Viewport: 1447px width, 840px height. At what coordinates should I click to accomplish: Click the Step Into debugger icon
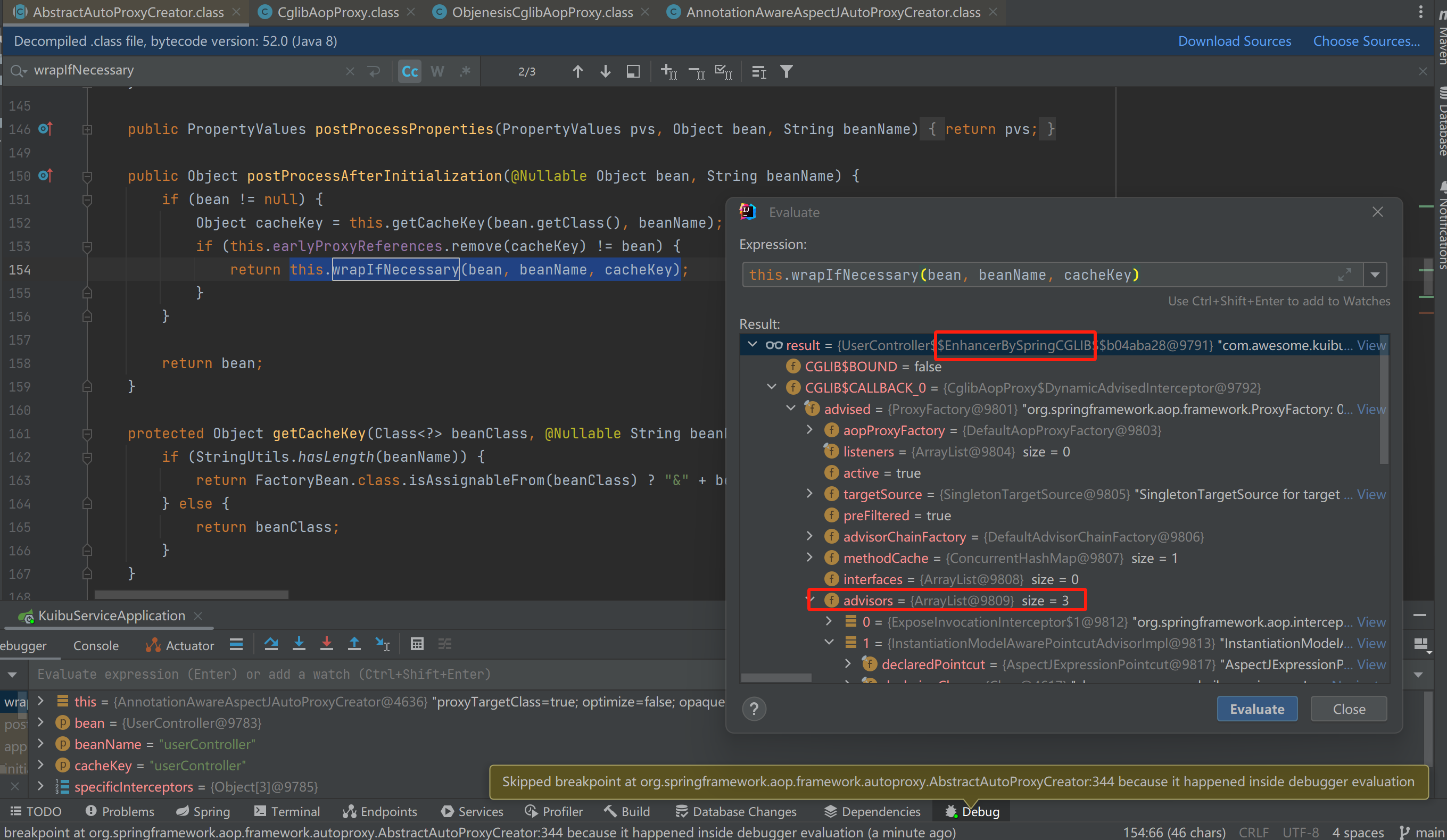pyautogui.click(x=299, y=644)
